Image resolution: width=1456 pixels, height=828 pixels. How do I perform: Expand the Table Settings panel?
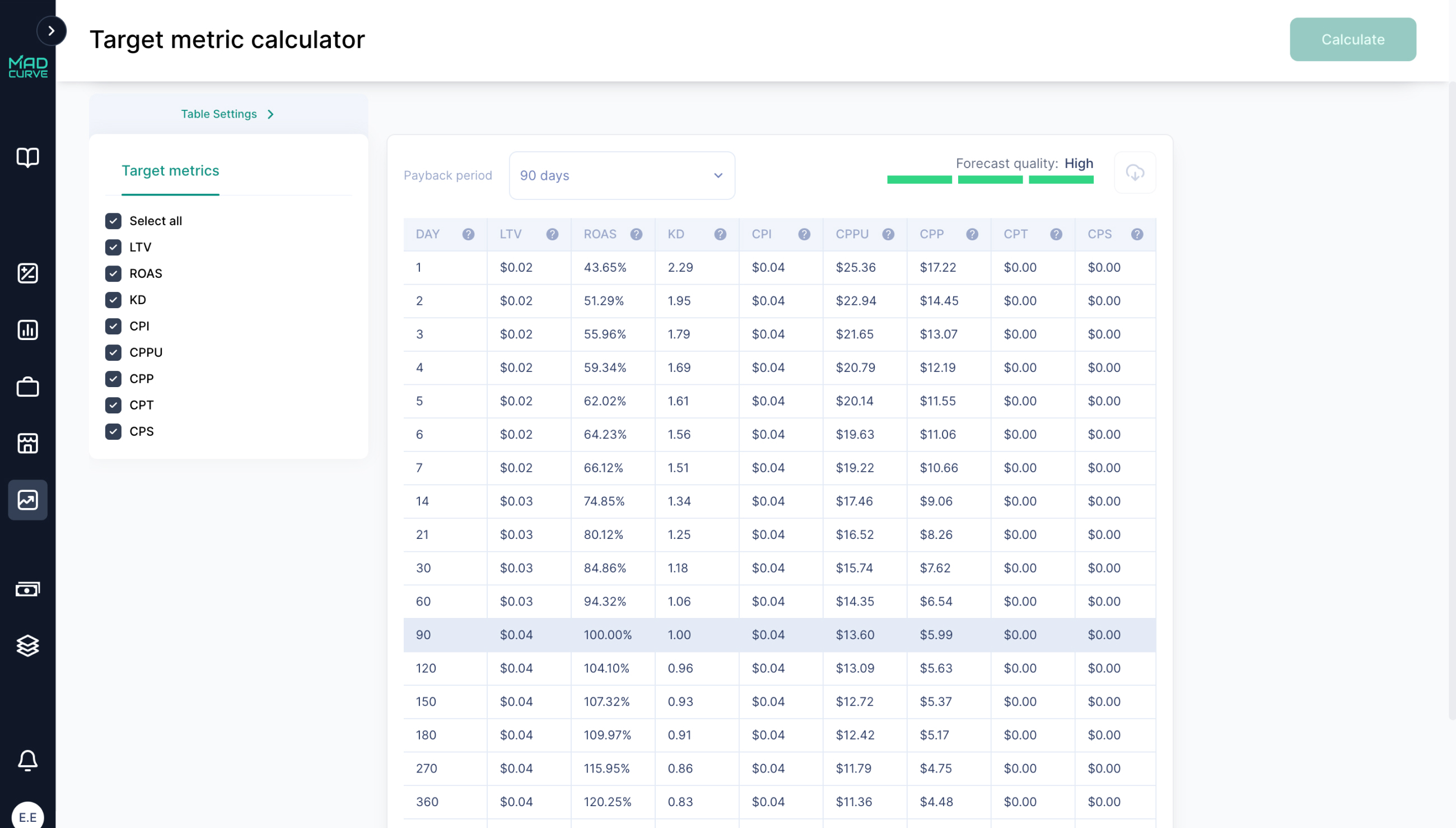click(228, 114)
